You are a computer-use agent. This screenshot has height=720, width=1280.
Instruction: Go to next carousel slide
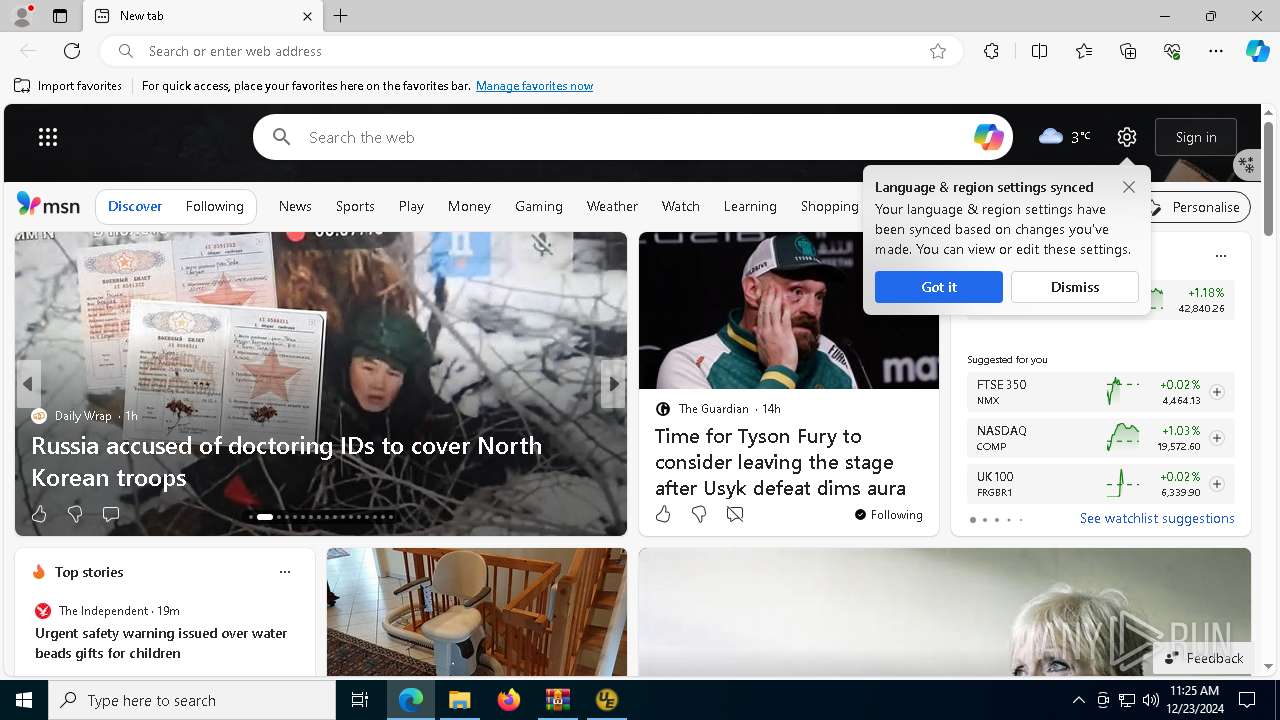point(613,384)
